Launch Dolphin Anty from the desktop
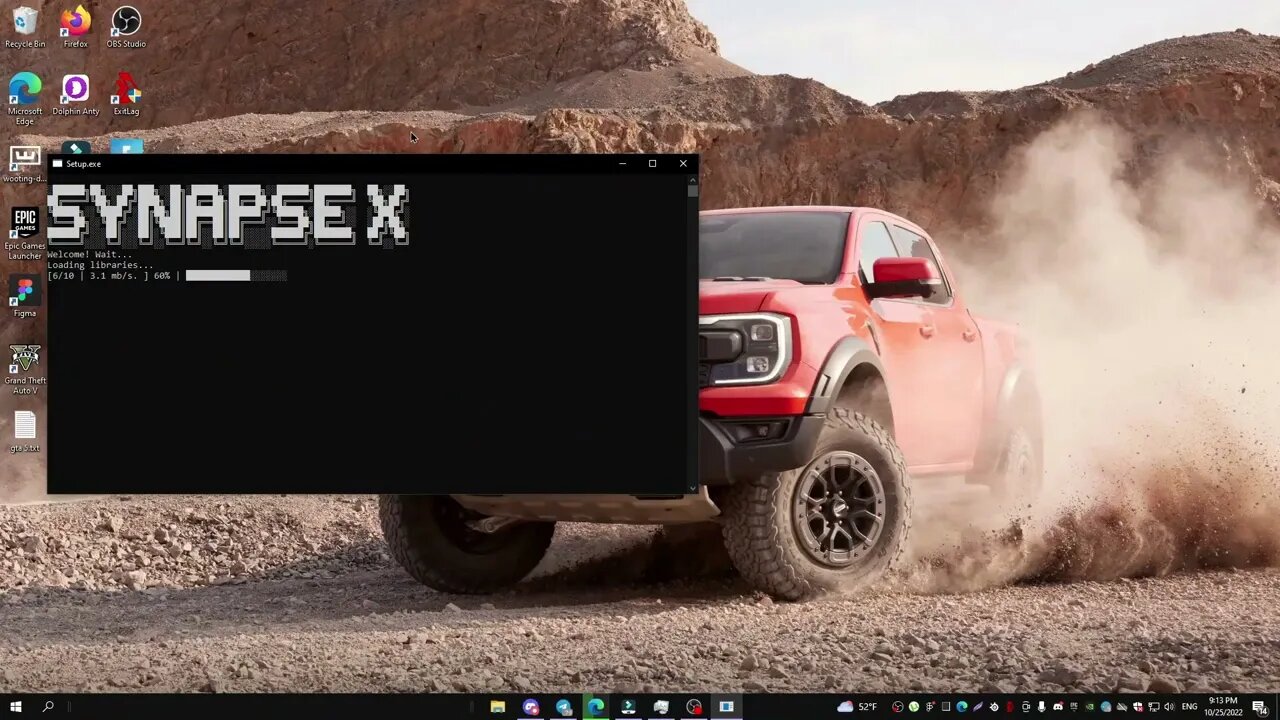 click(76, 95)
